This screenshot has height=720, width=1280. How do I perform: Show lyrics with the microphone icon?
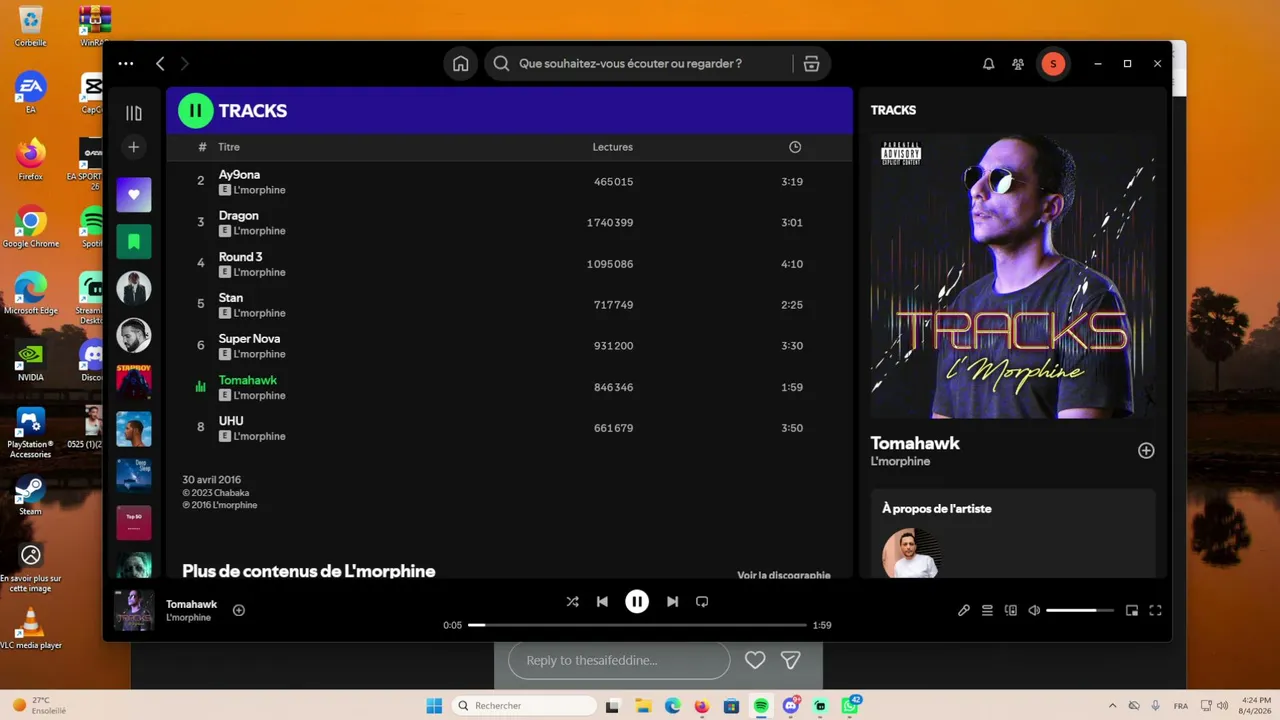click(x=964, y=610)
